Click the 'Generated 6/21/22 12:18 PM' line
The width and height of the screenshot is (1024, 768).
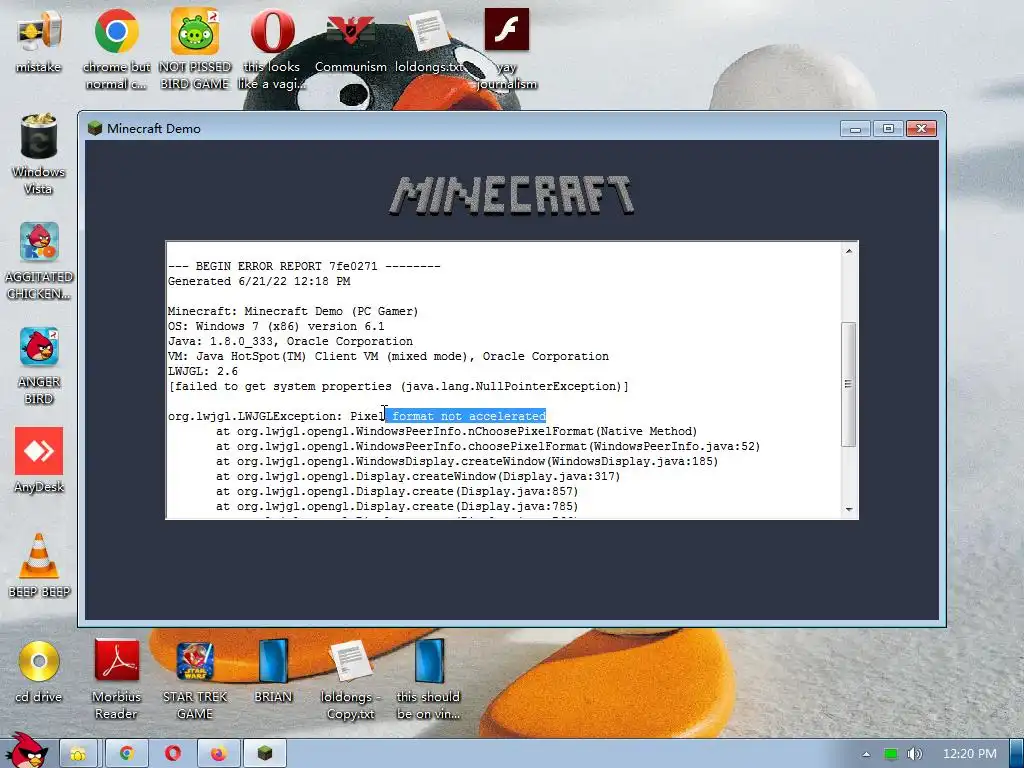tap(259, 281)
